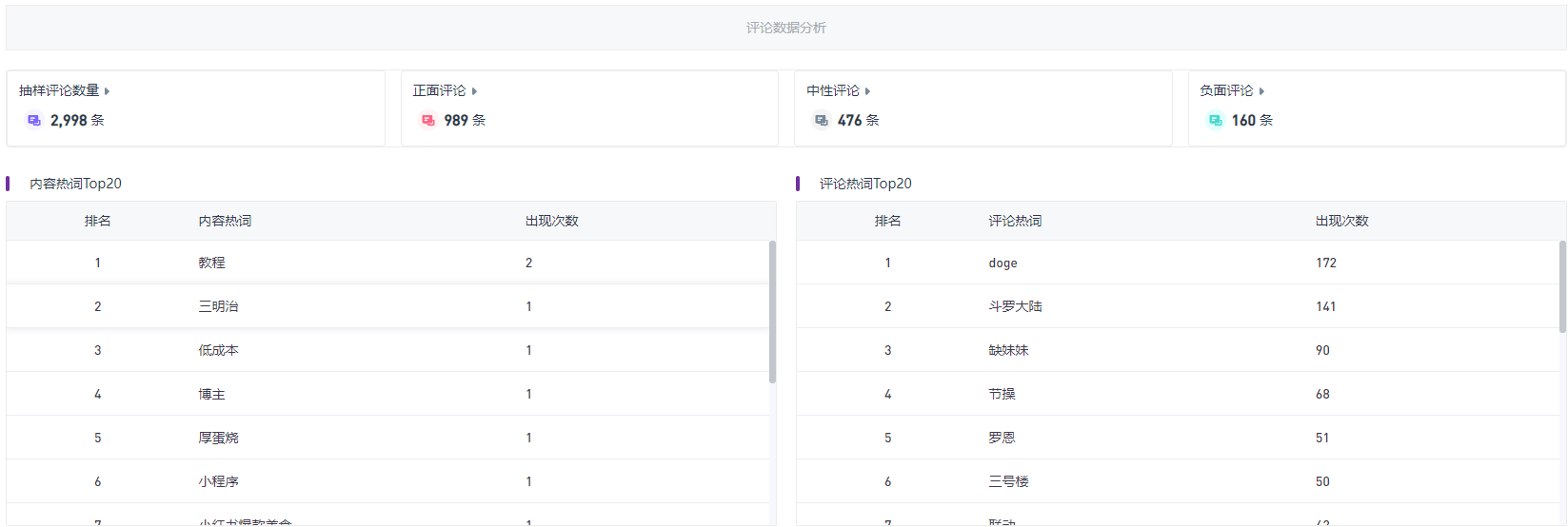The height and width of the screenshot is (527, 1568).
Task: Click the red positive comments icon
Action: [x=428, y=120]
